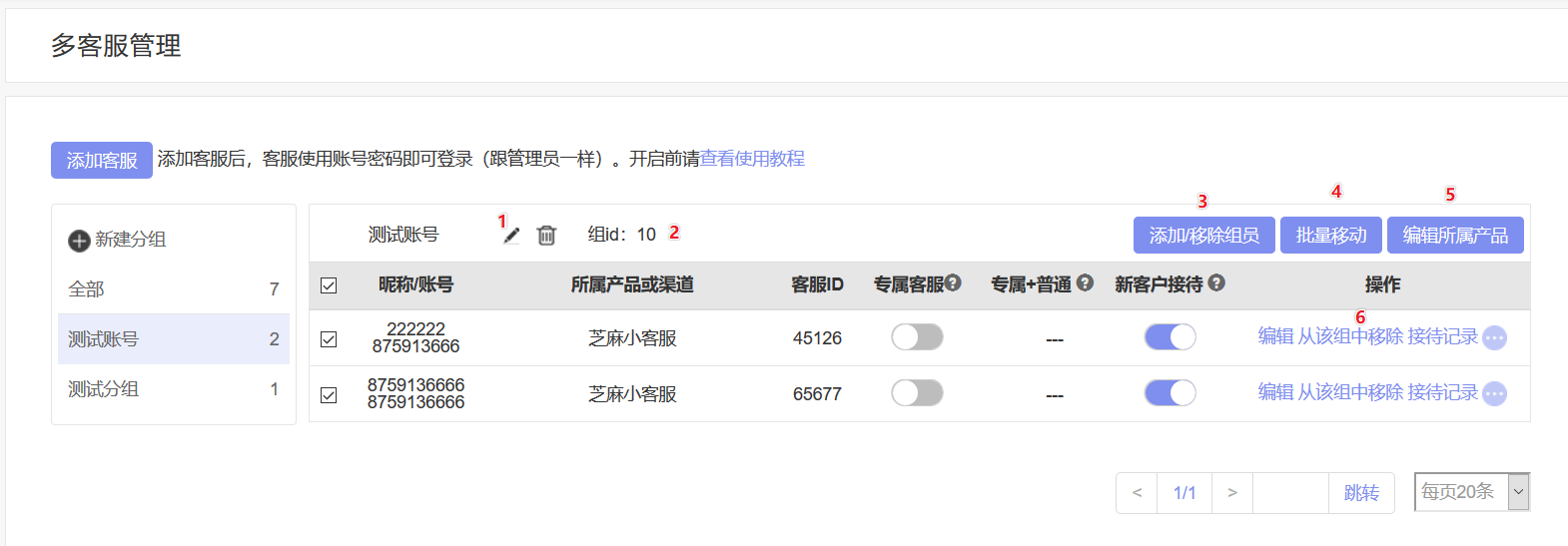The width and height of the screenshot is (1568, 546).
Task: Open the help icon beside 专属客服
Action: click(x=953, y=282)
